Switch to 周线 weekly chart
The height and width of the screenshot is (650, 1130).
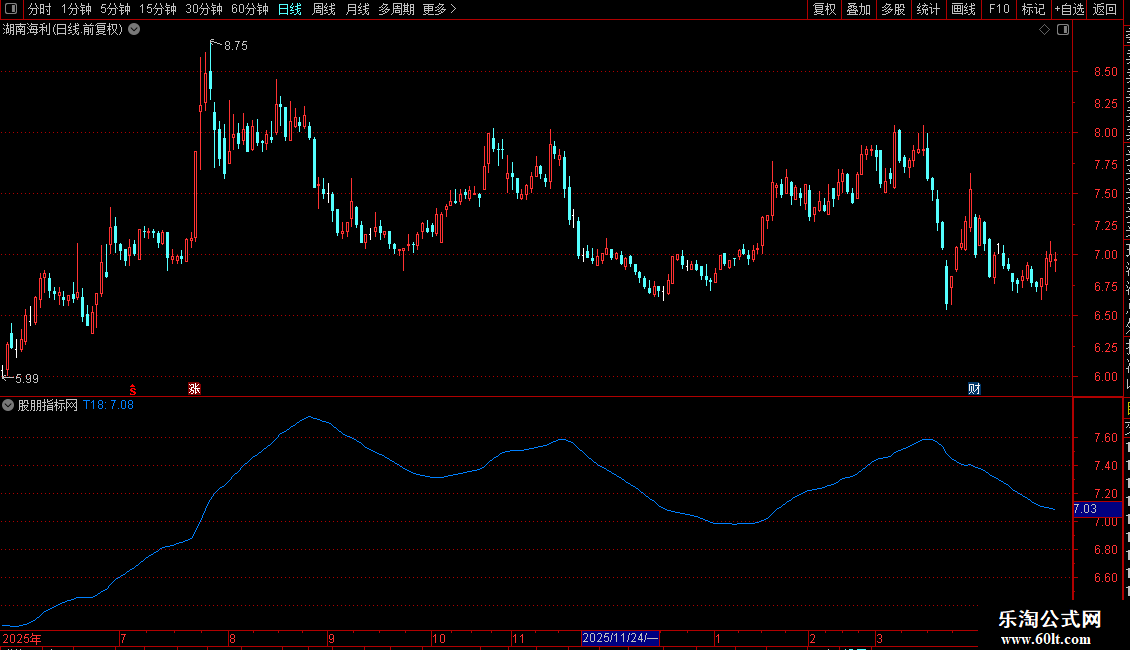324,9
